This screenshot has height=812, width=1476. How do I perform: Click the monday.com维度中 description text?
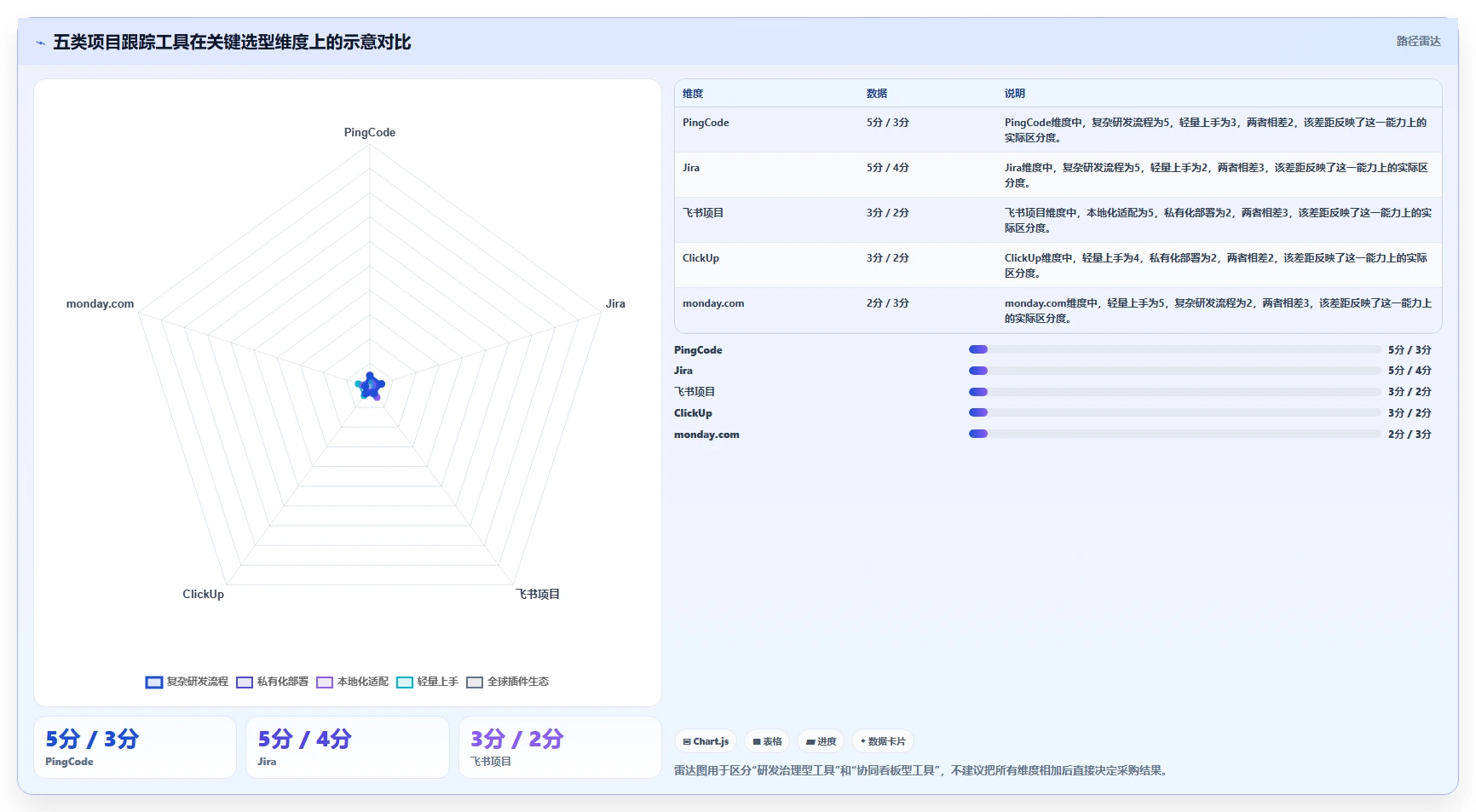pyautogui.click(x=1218, y=311)
